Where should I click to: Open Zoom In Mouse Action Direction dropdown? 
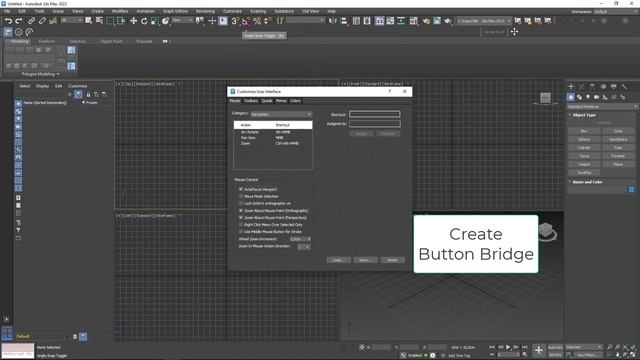point(304,247)
